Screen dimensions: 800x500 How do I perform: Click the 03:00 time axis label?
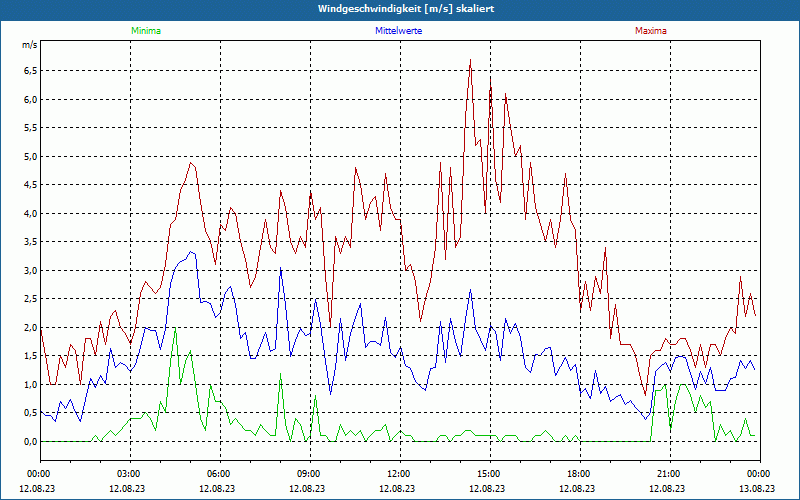(131, 474)
